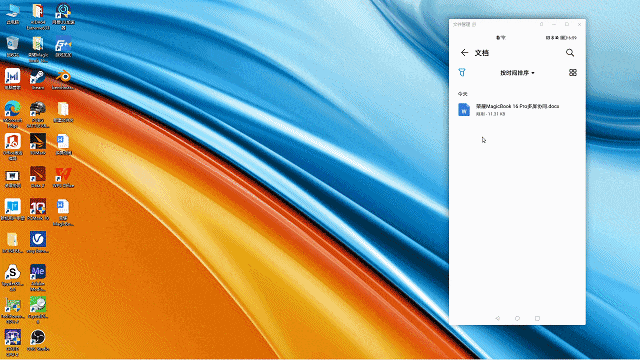Open search in the 文档 file manager
The width and height of the screenshot is (640, 360).
pos(570,53)
